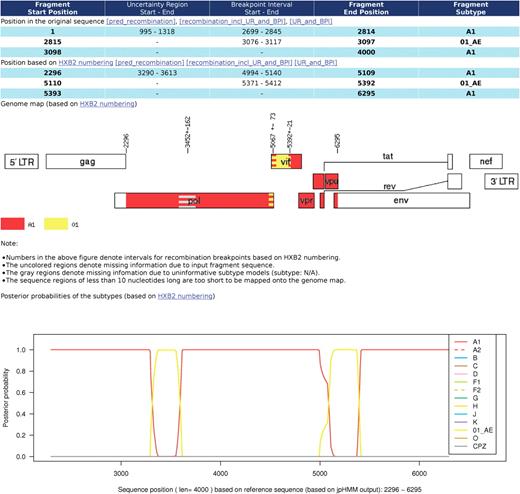Pick the red A1 legend swatch below genome map
The width and height of the screenshot is (520, 494).
coord(13,224)
